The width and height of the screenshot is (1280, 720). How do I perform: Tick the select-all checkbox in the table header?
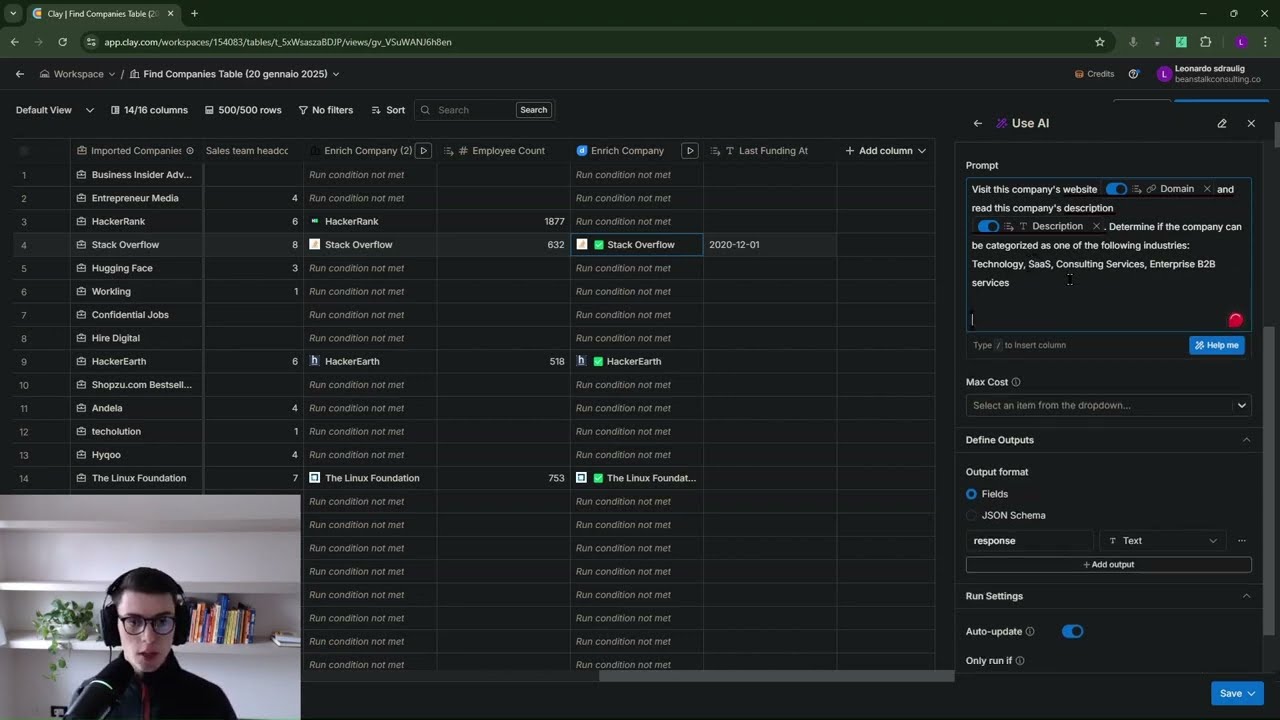click(24, 151)
